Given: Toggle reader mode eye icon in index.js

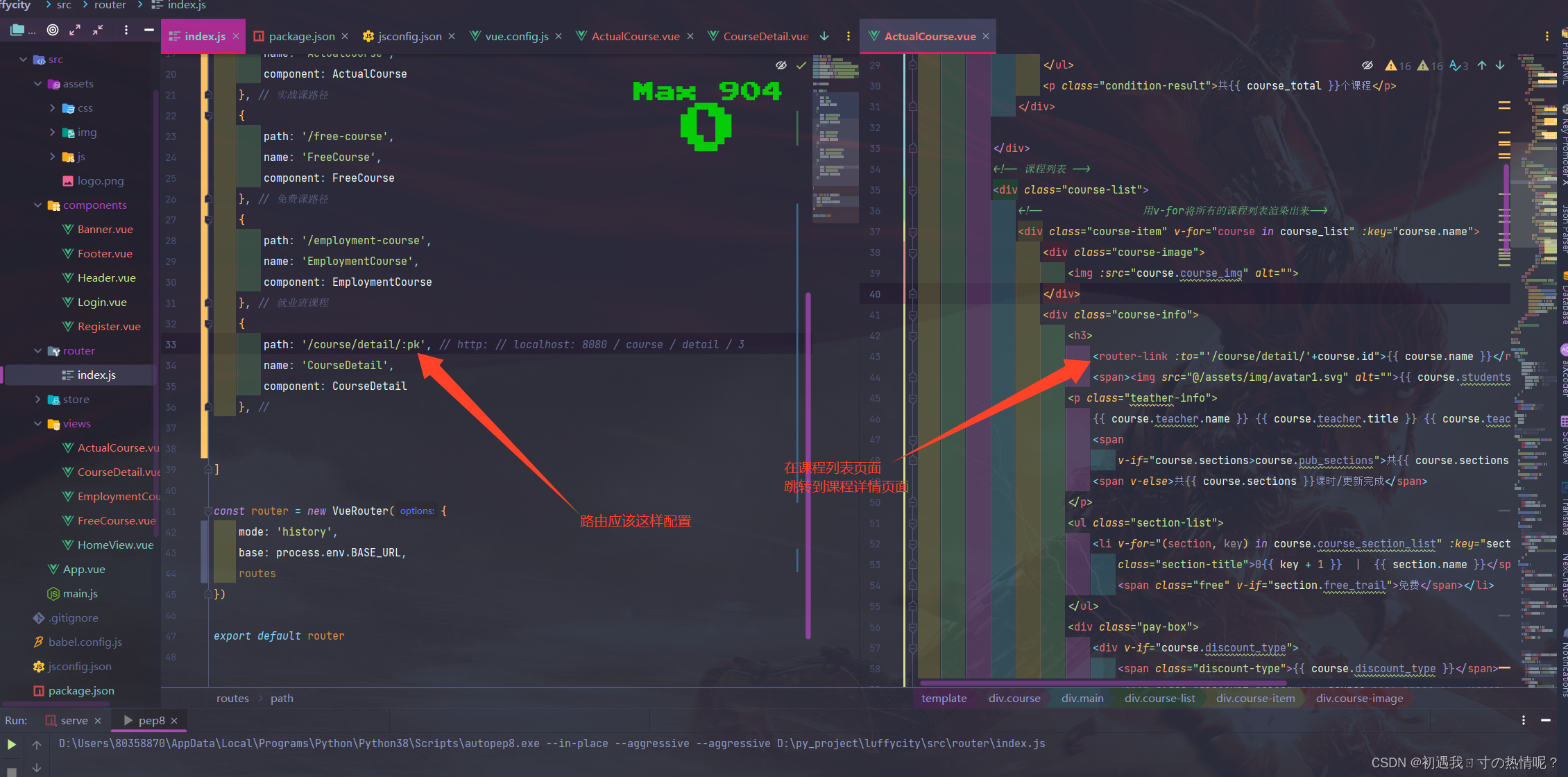Looking at the screenshot, I should tap(781, 65).
